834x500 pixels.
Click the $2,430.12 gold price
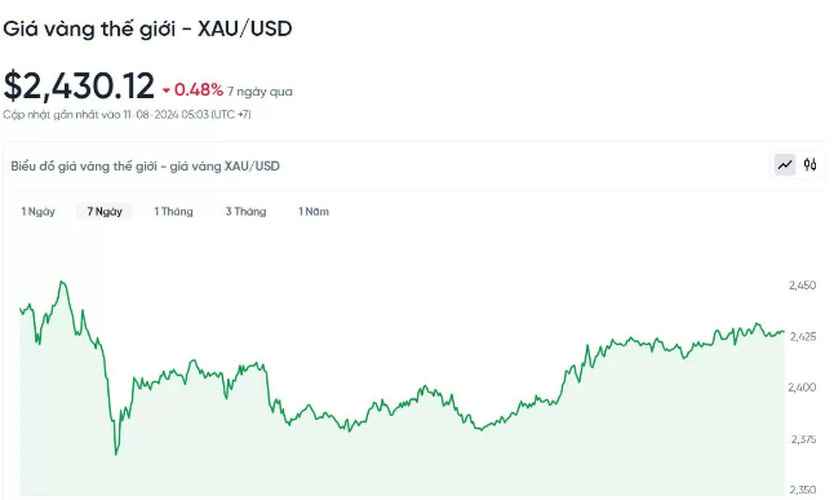[x=79, y=86]
